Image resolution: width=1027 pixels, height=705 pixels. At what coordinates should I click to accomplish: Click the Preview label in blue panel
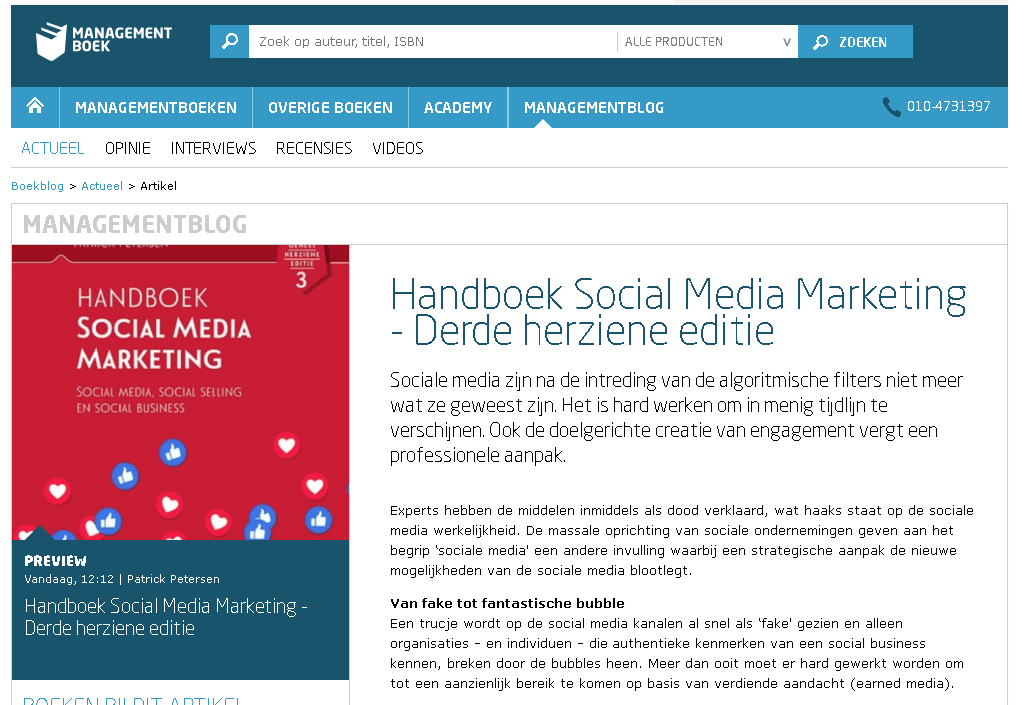pos(55,561)
